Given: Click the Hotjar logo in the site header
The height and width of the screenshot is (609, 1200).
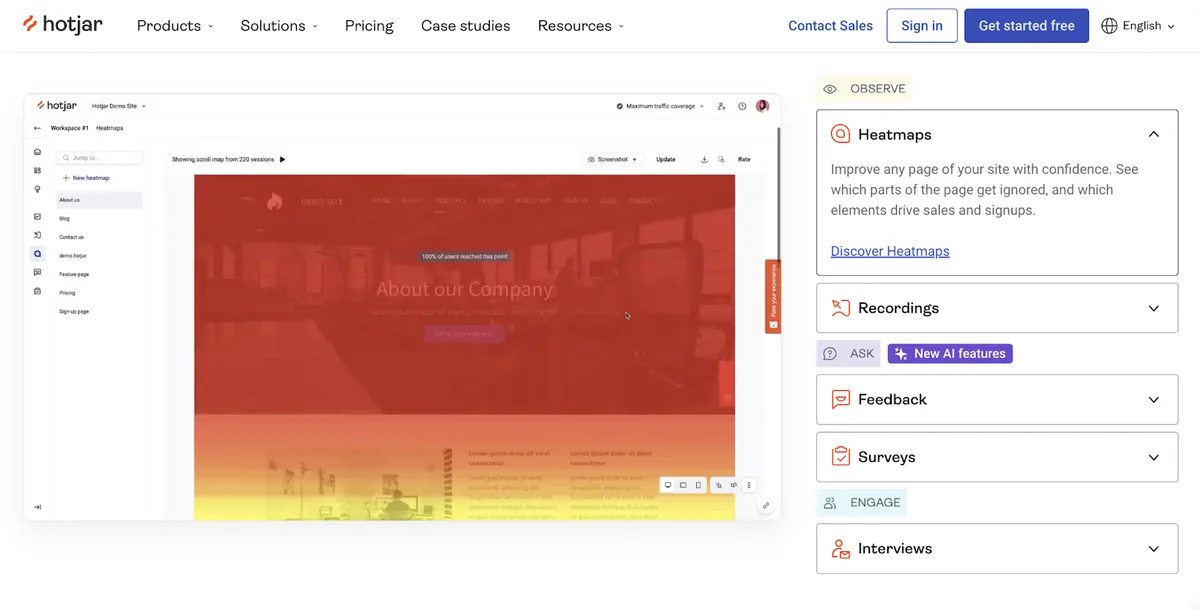Looking at the screenshot, I should 63,24.
